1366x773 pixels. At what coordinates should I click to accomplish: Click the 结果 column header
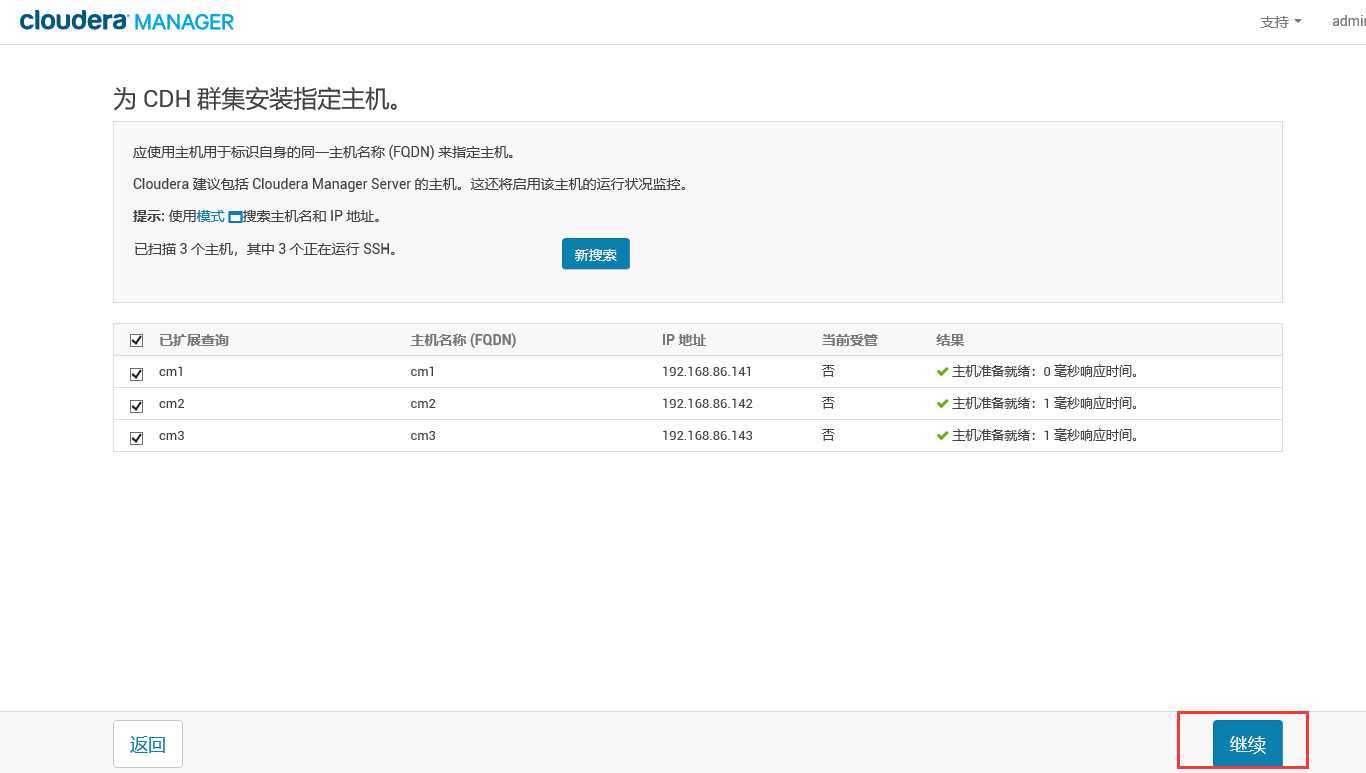[x=950, y=340]
